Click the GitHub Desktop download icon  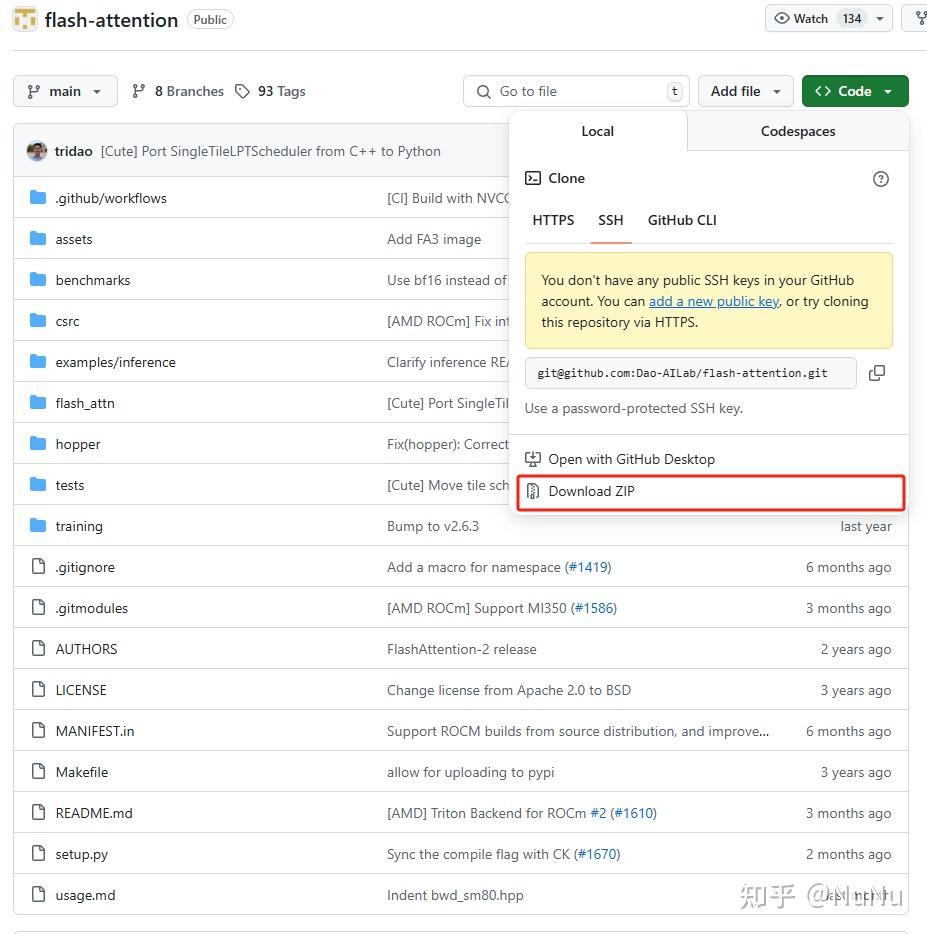533,459
